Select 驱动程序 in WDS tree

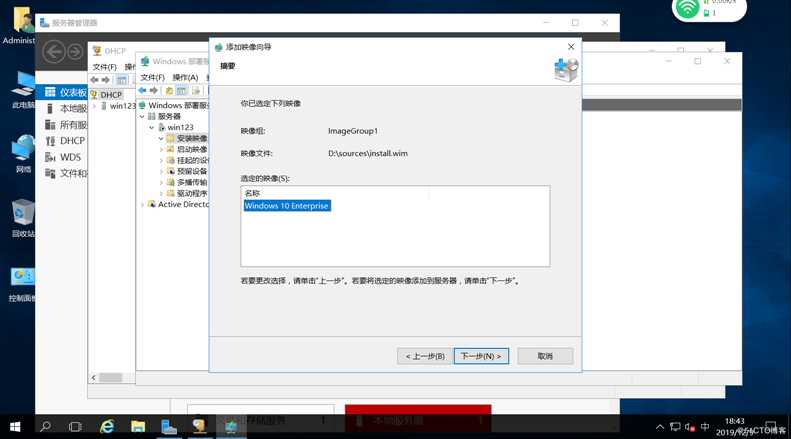(x=192, y=193)
